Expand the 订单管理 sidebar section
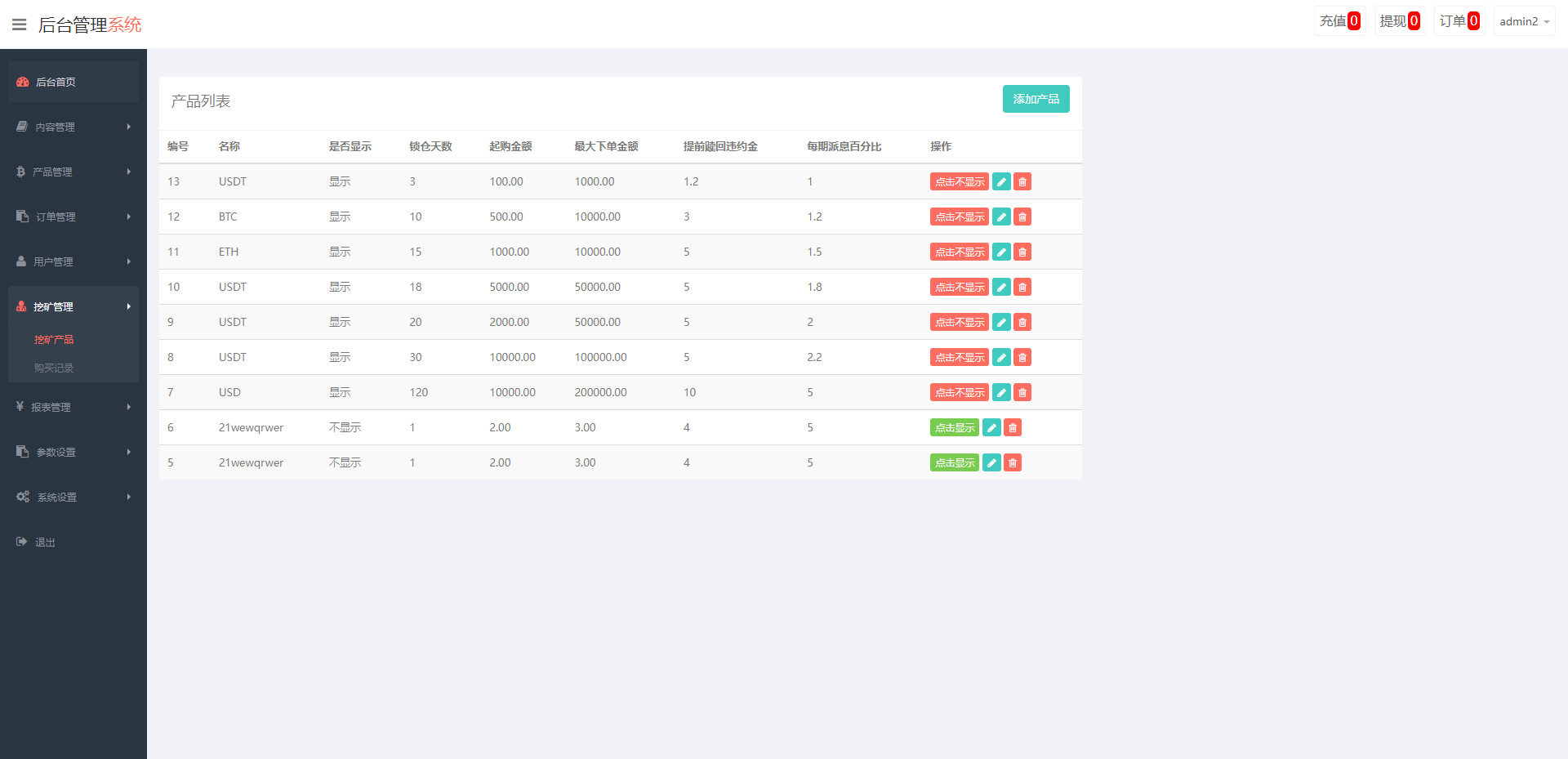Screen dimensions: 1568x759 pos(73,217)
